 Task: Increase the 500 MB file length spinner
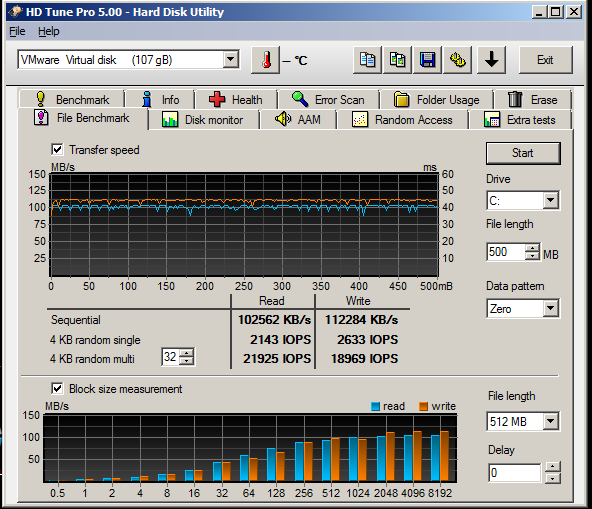532,248
